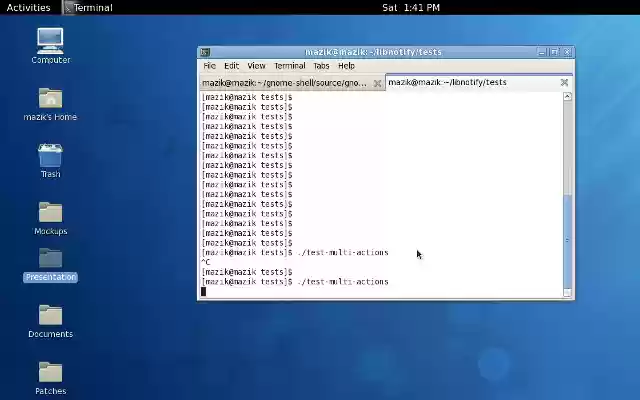Open the clock showing Sat 1:41 PM
This screenshot has width=640, height=400.
(x=411, y=7)
